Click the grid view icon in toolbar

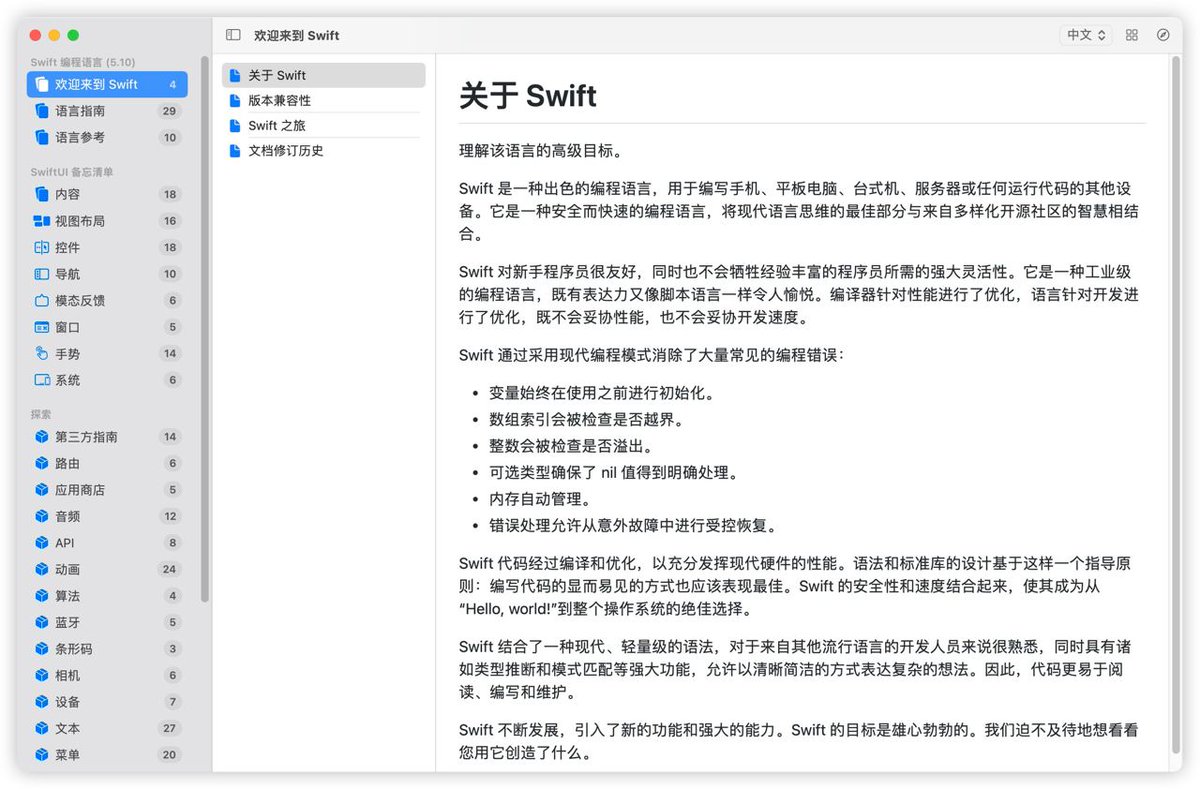point(1132,35)
